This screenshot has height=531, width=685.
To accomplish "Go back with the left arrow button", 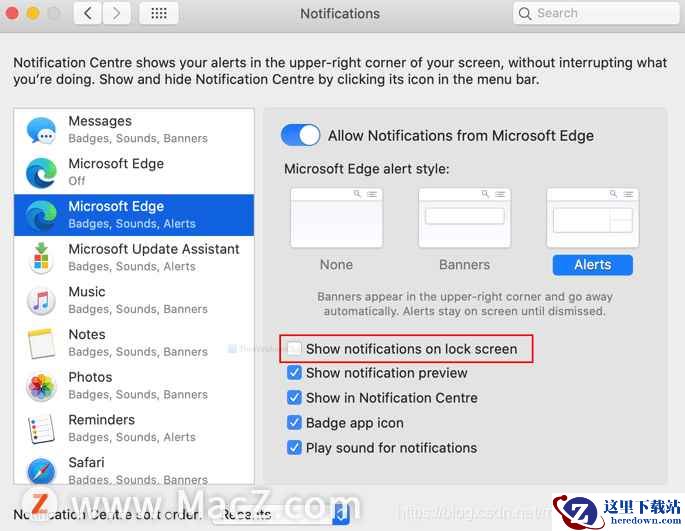I will coord(88,13).
